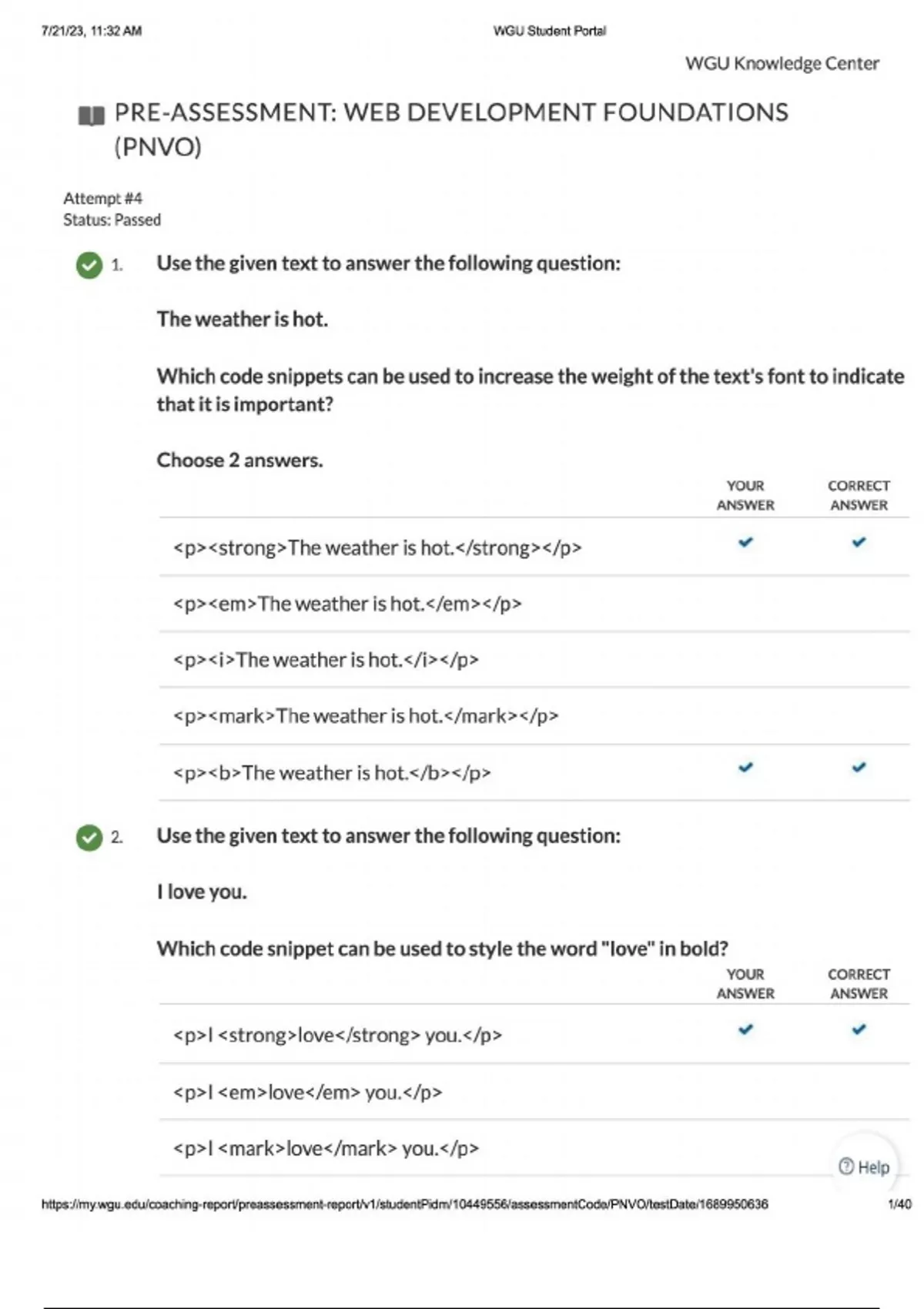Click the green check icon for question 2
This screenshot has width=924, height=1309.
tap(89, 837)
